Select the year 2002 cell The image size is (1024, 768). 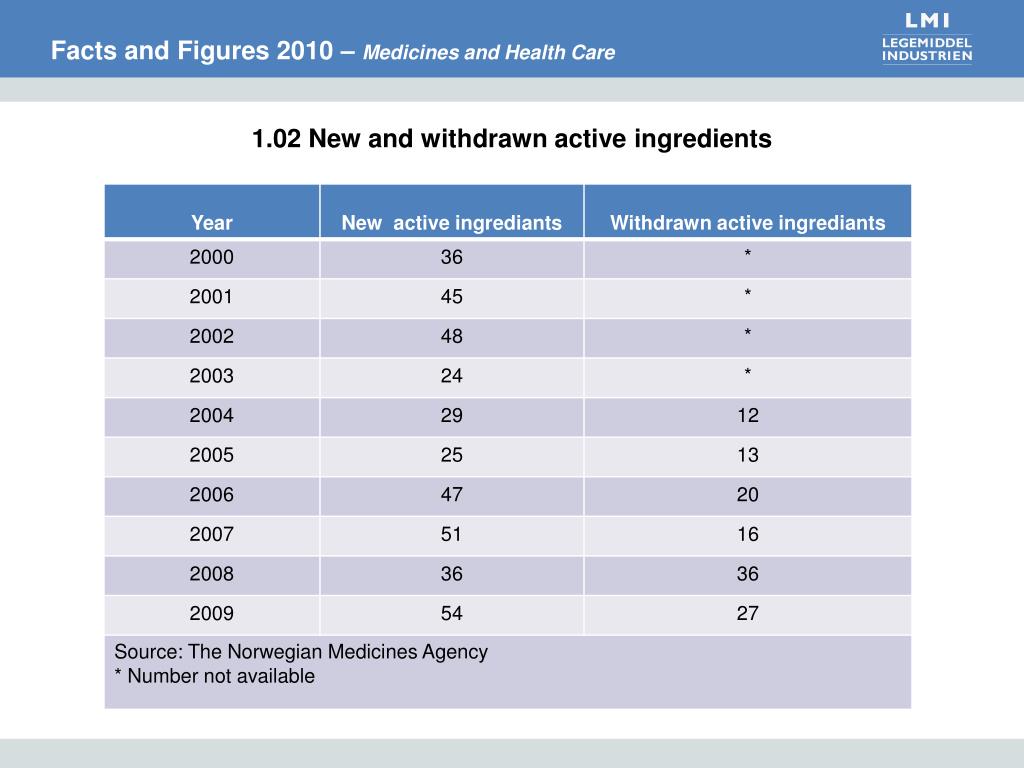[212, 336]
